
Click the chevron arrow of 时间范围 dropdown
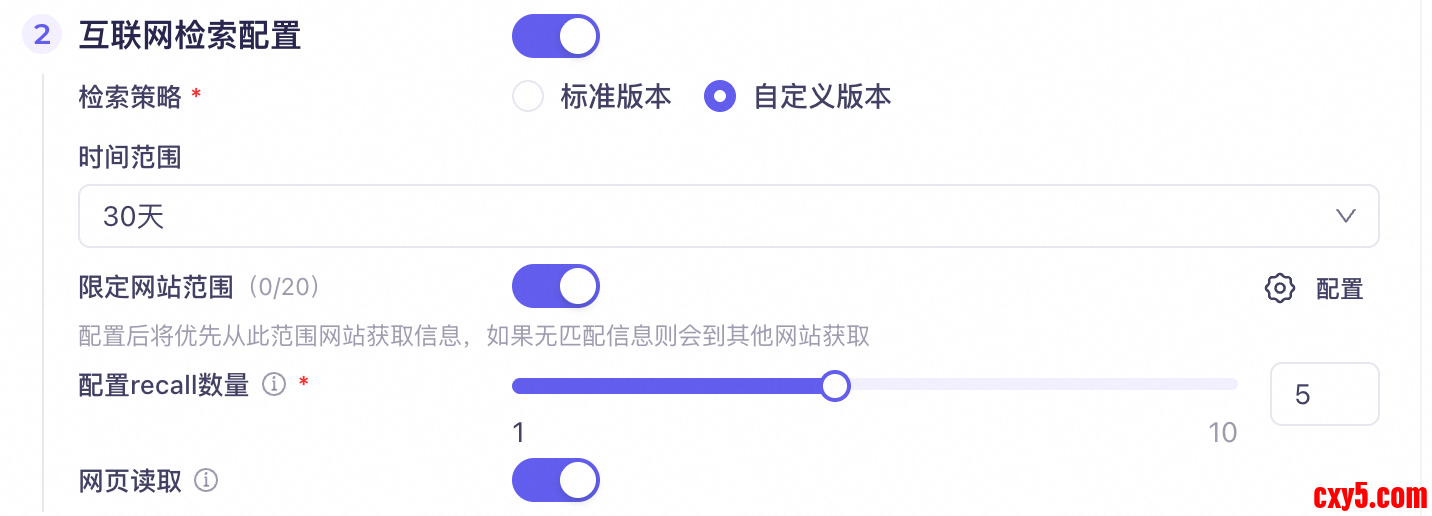coord(1345,216)
